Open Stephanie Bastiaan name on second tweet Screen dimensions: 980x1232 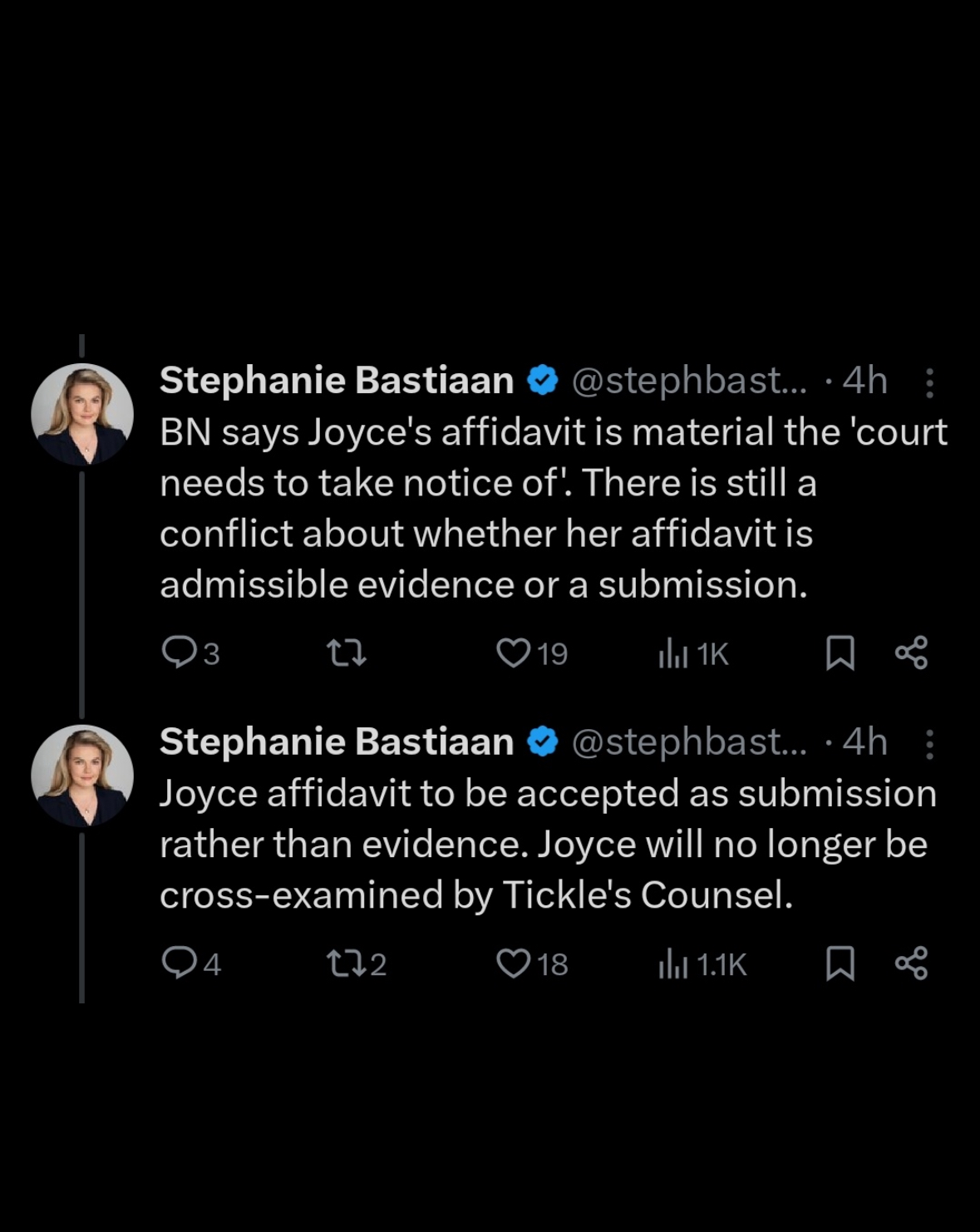337,742
